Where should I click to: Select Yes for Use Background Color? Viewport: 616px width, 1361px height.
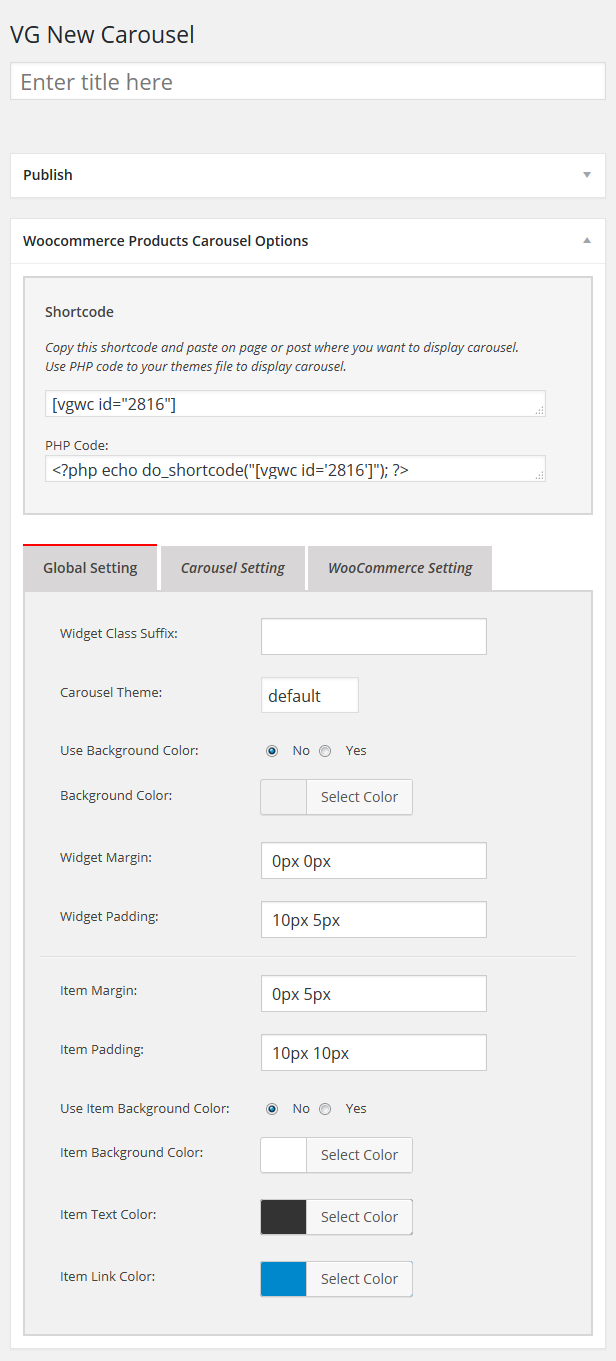point(325,751)
